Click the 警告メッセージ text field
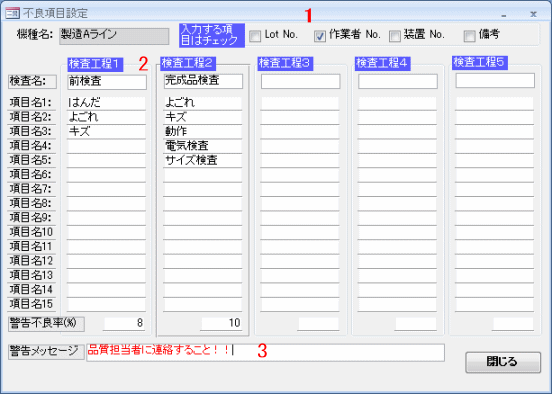Screen dimensions: 552x394 pos(265,352)
